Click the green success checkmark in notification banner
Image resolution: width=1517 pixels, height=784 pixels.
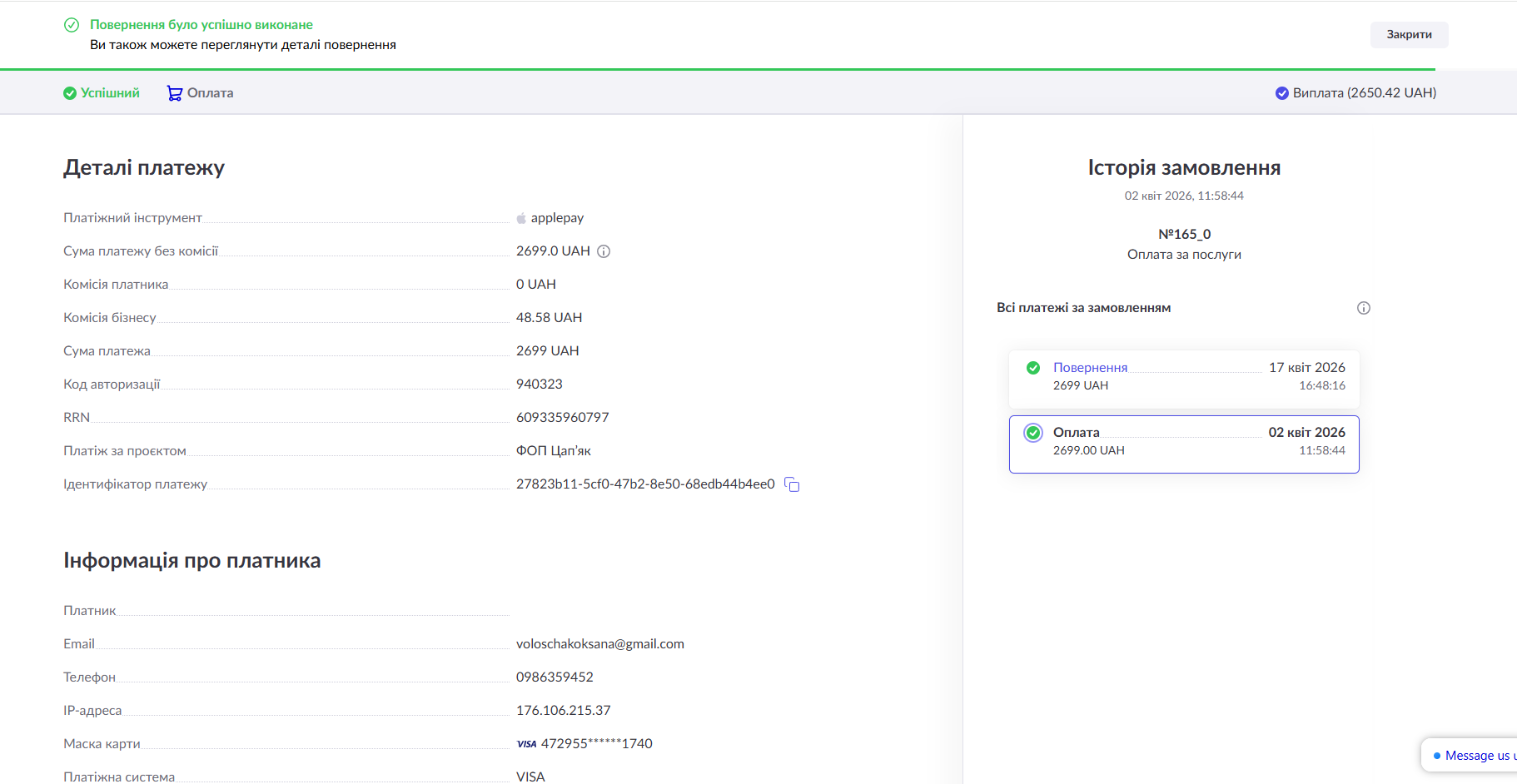(72, 25)
